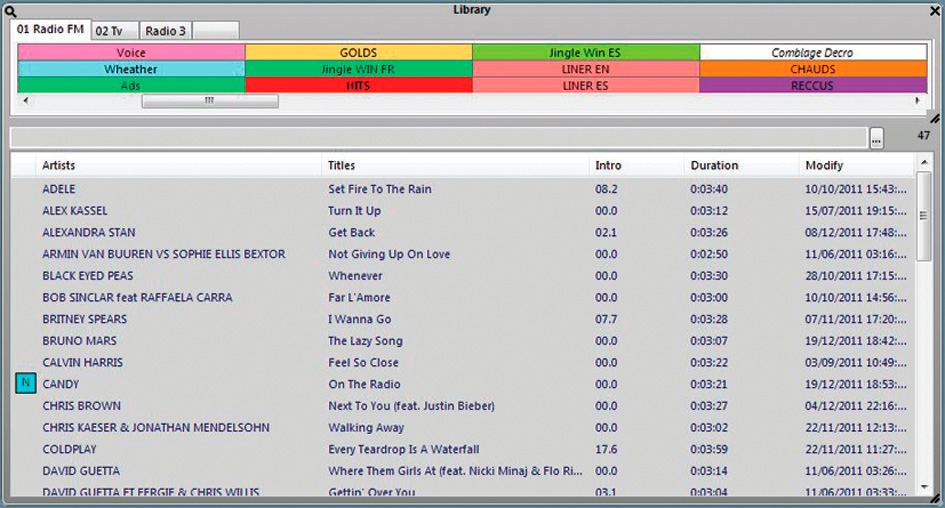Click the library search input field

click(x=438, y=138)
